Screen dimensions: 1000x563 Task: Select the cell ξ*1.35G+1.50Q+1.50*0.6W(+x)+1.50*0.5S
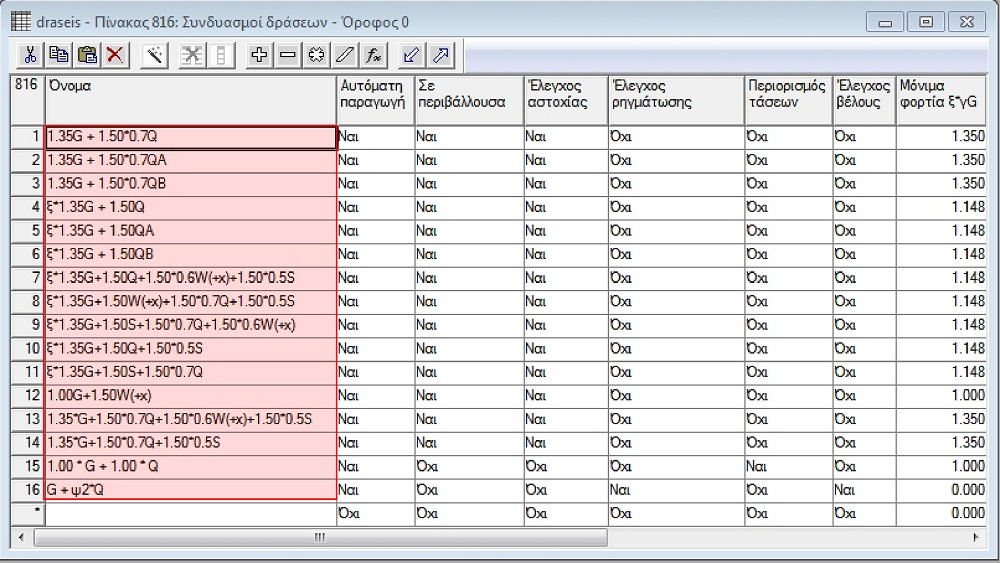(190, 278)
